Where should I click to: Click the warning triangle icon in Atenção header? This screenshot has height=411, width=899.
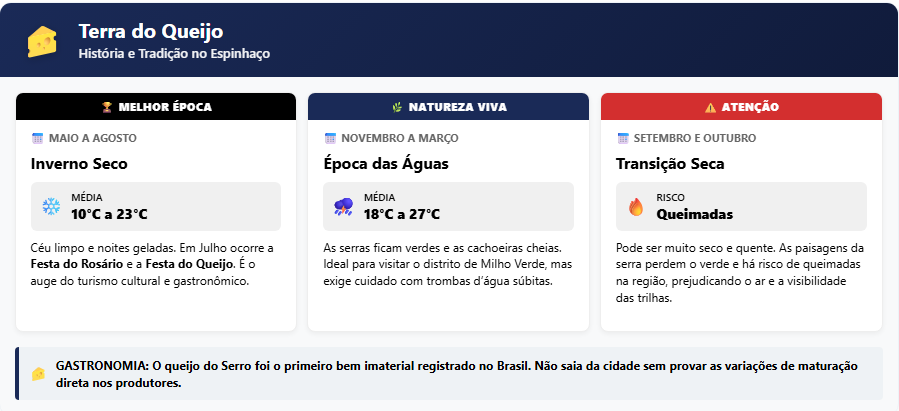point(710,107)
